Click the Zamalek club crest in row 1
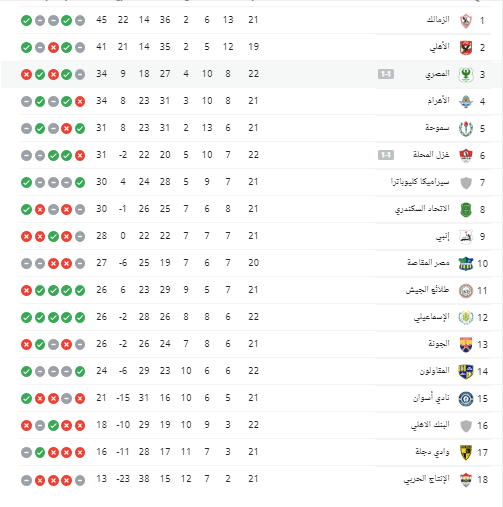This screenshot has height=507, width=503. (x=466, y=21)
